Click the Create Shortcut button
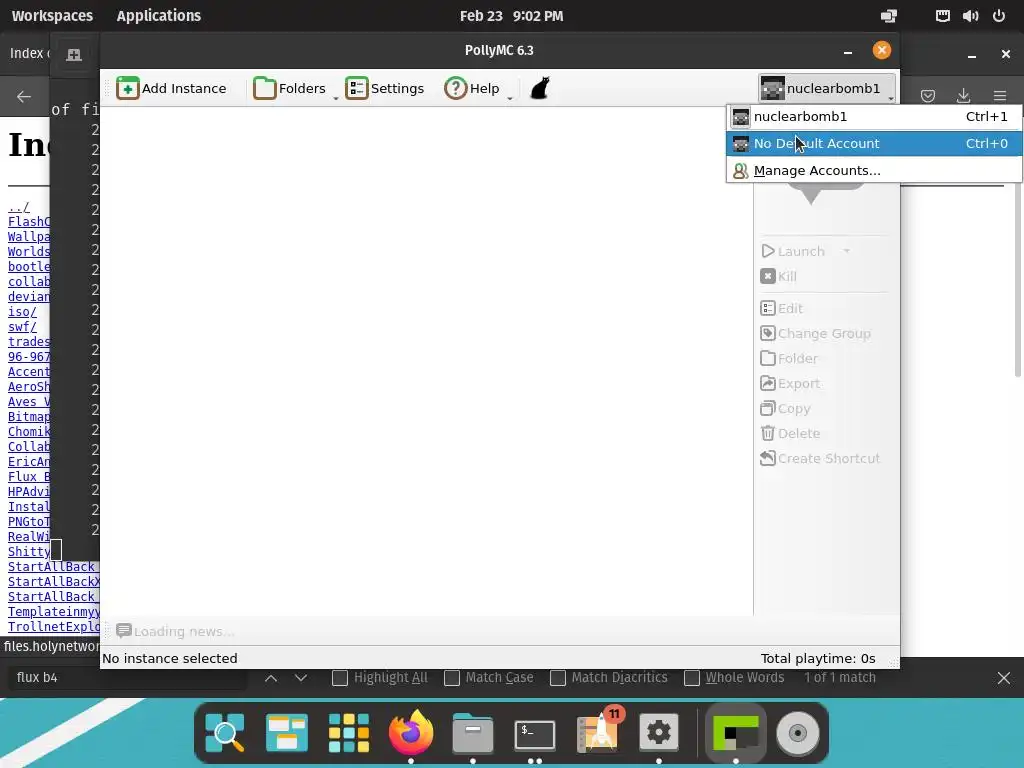1024x768 pixels. (x=820, y=458)
